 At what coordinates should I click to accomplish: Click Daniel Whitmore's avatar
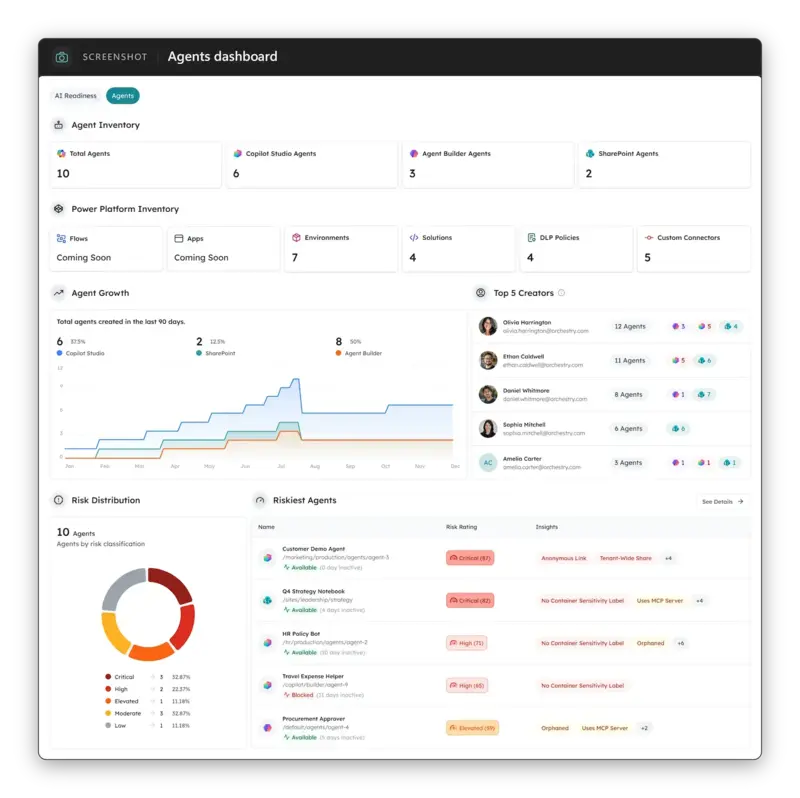click(488, 394)
